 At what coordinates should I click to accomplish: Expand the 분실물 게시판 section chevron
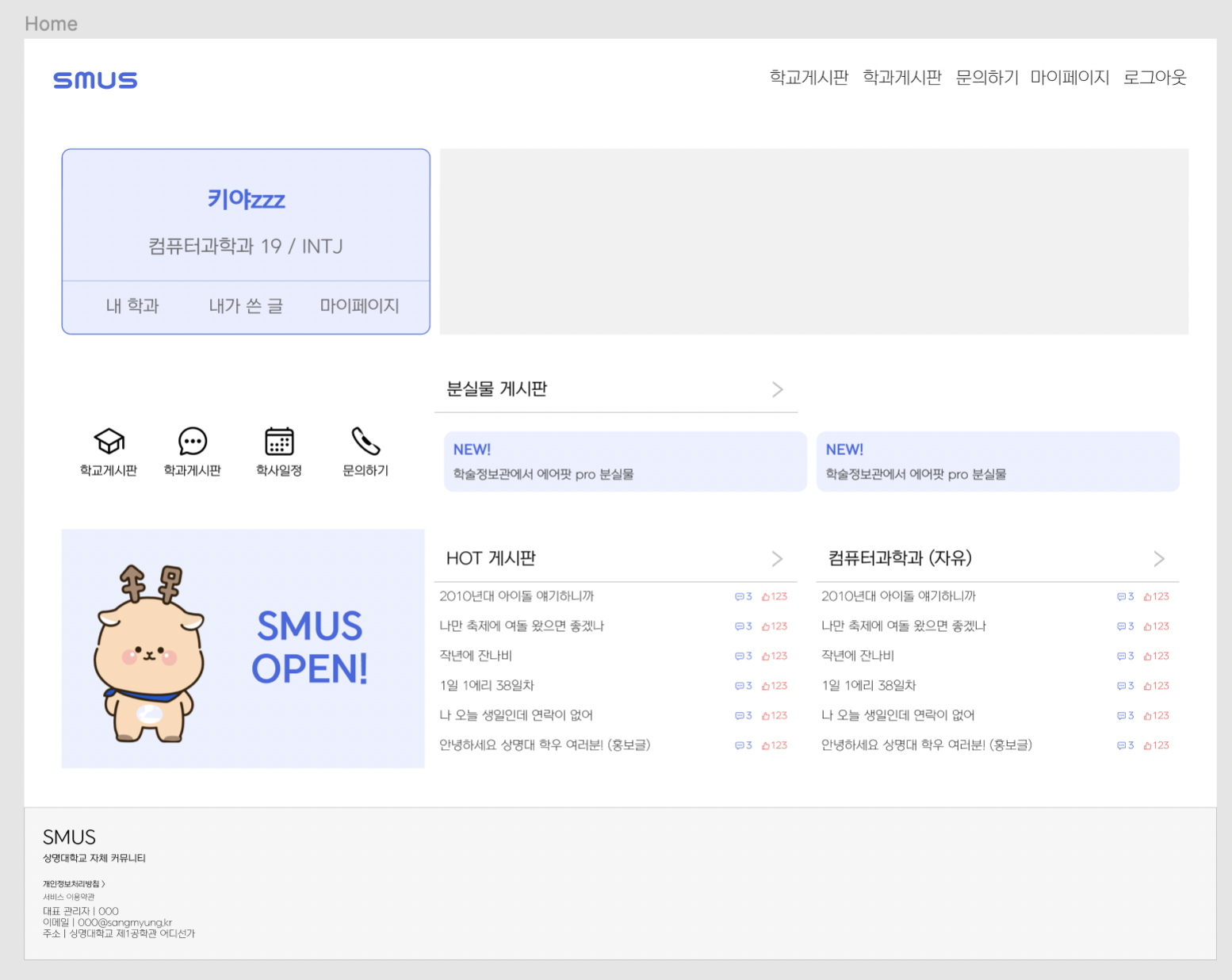click(x=777, y=389)
